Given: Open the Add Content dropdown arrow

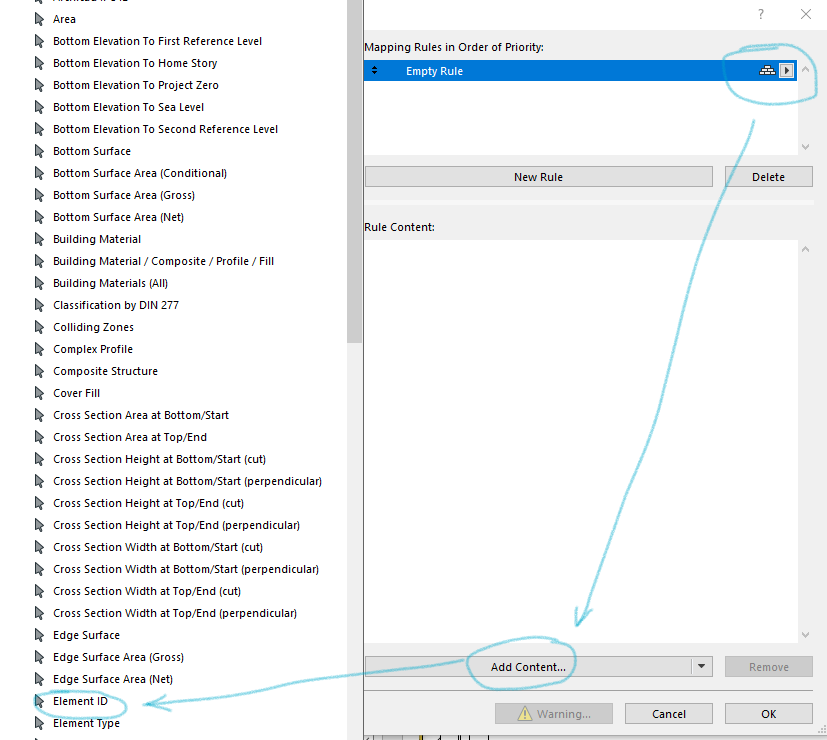Looking at the screenshot, I should (x=700, y=666).
